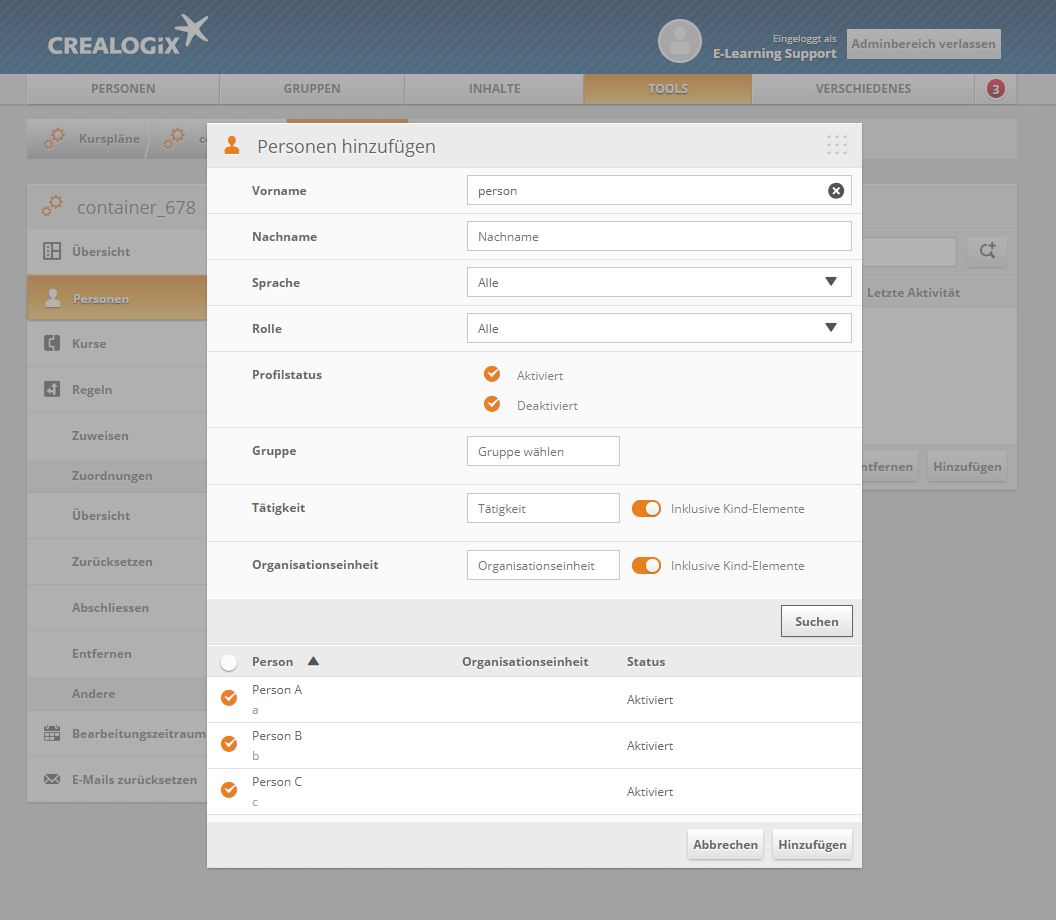
Task: Uncheck the Deaktiviert profile status checkbox
Action: [x=492, y=404]
